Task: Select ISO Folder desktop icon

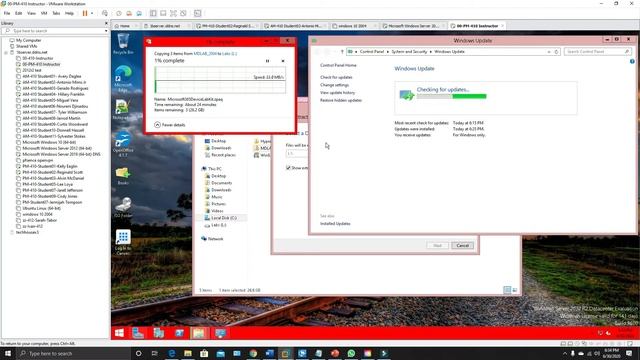Action: click(x=123, y=207)
